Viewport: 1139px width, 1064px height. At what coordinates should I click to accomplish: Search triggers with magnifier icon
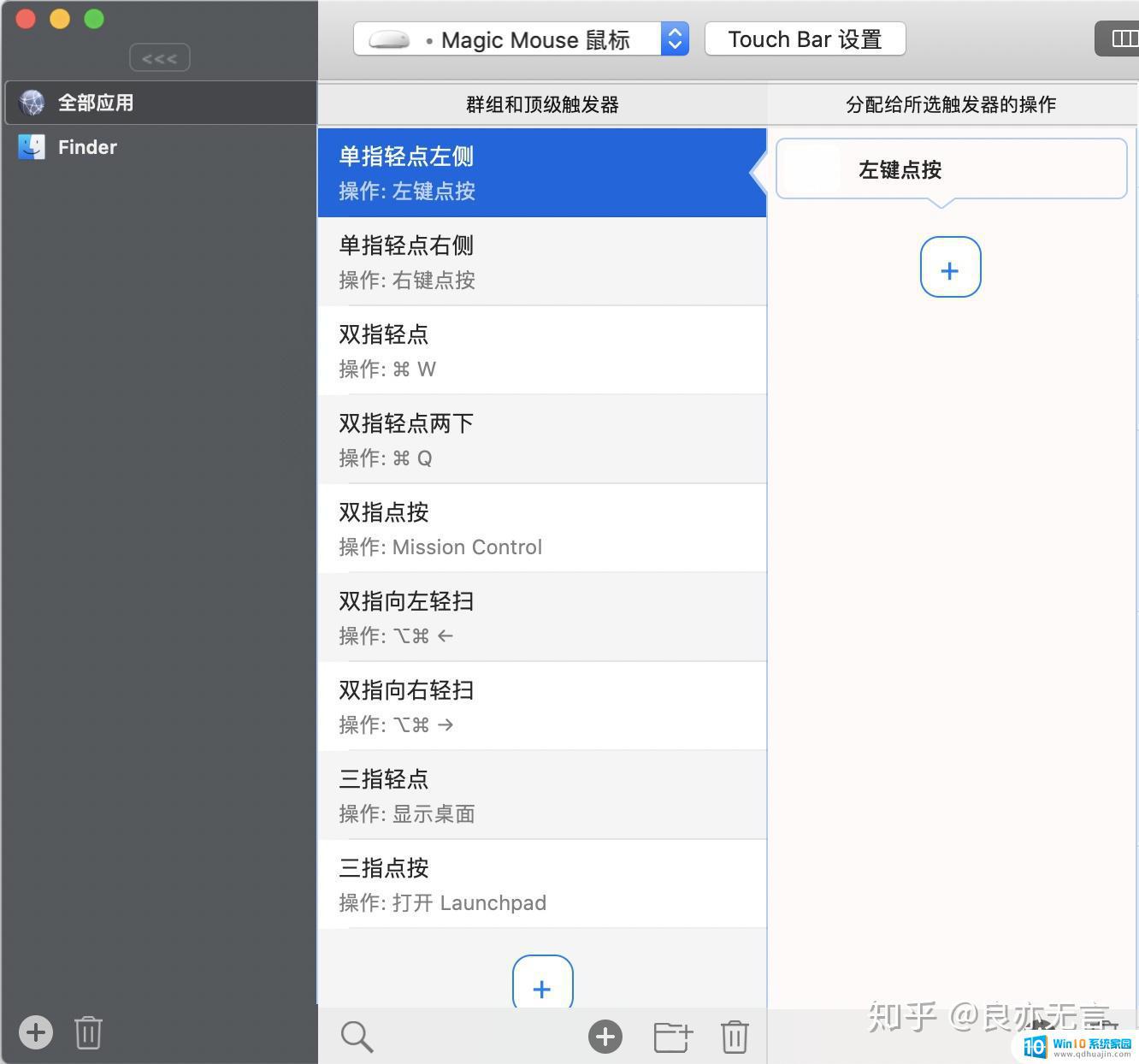tap(357, 1036)
